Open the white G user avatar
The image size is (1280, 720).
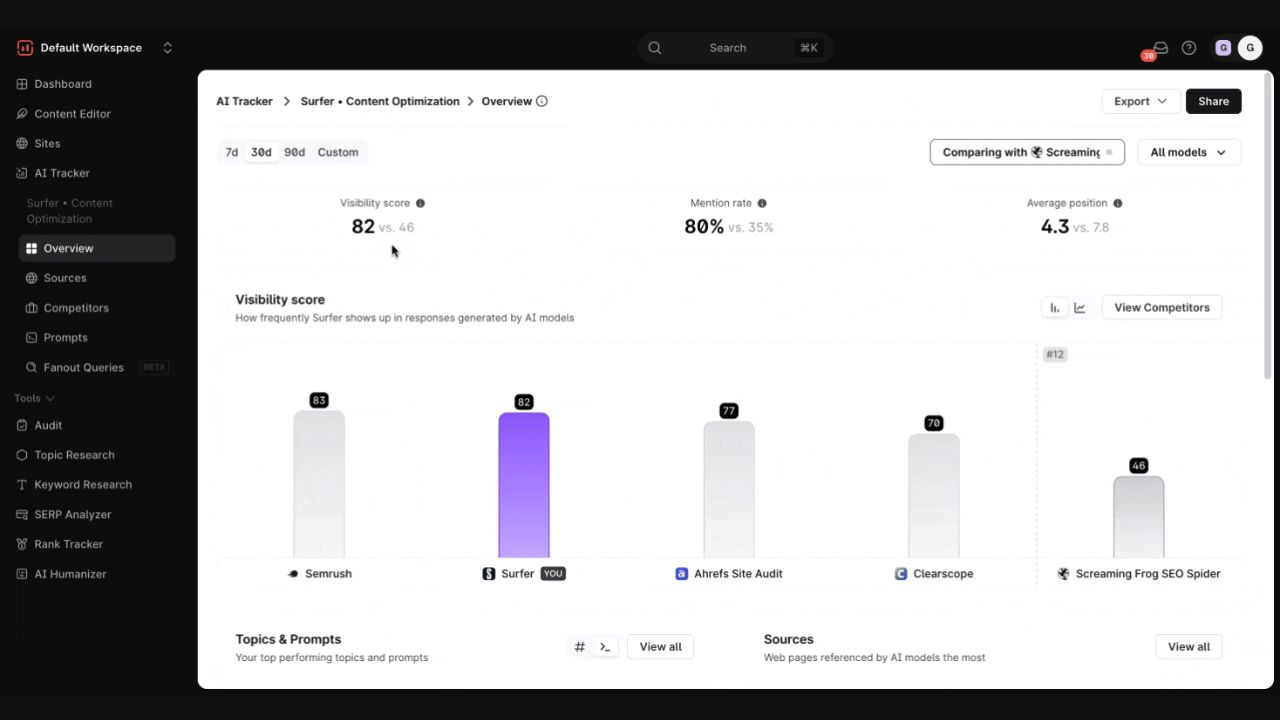coord(1250,48)
